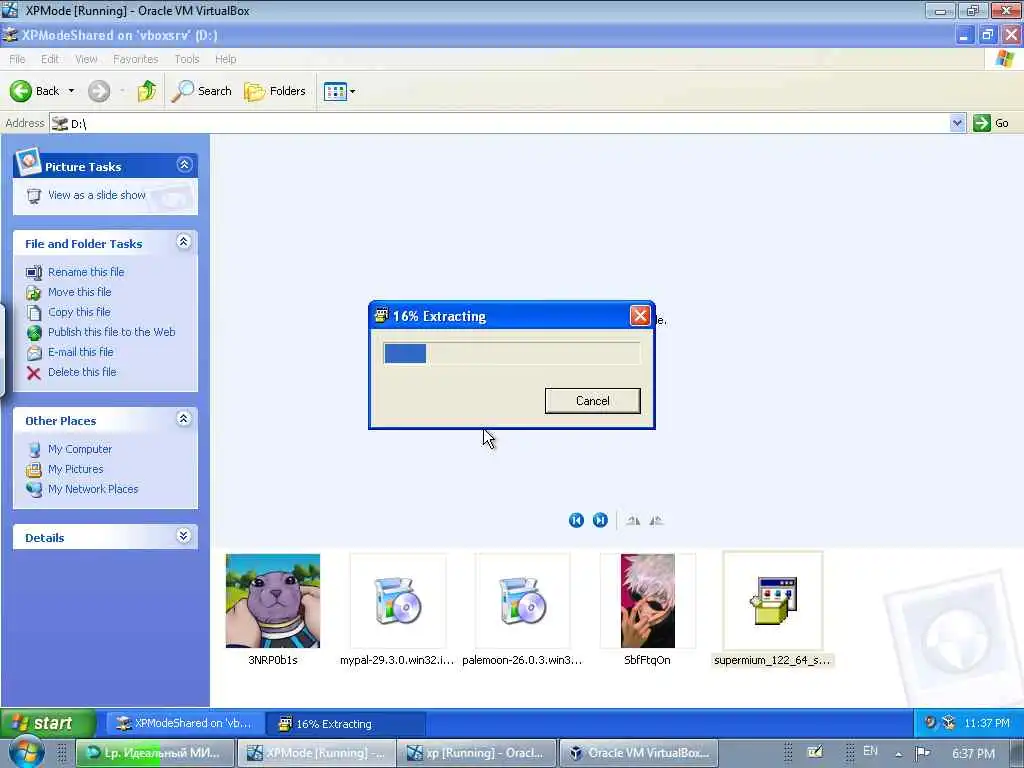Screen dimensions: 1024x768
Task: Collapse the File and Folder Tasks panel
Action: [184, 242]
